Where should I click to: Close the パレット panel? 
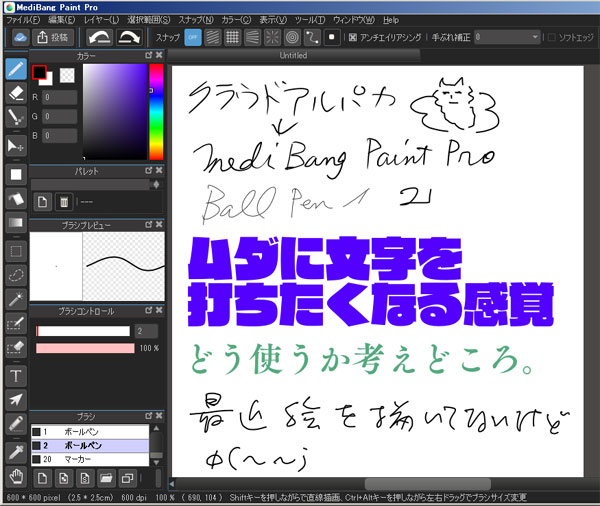[159, 170]
